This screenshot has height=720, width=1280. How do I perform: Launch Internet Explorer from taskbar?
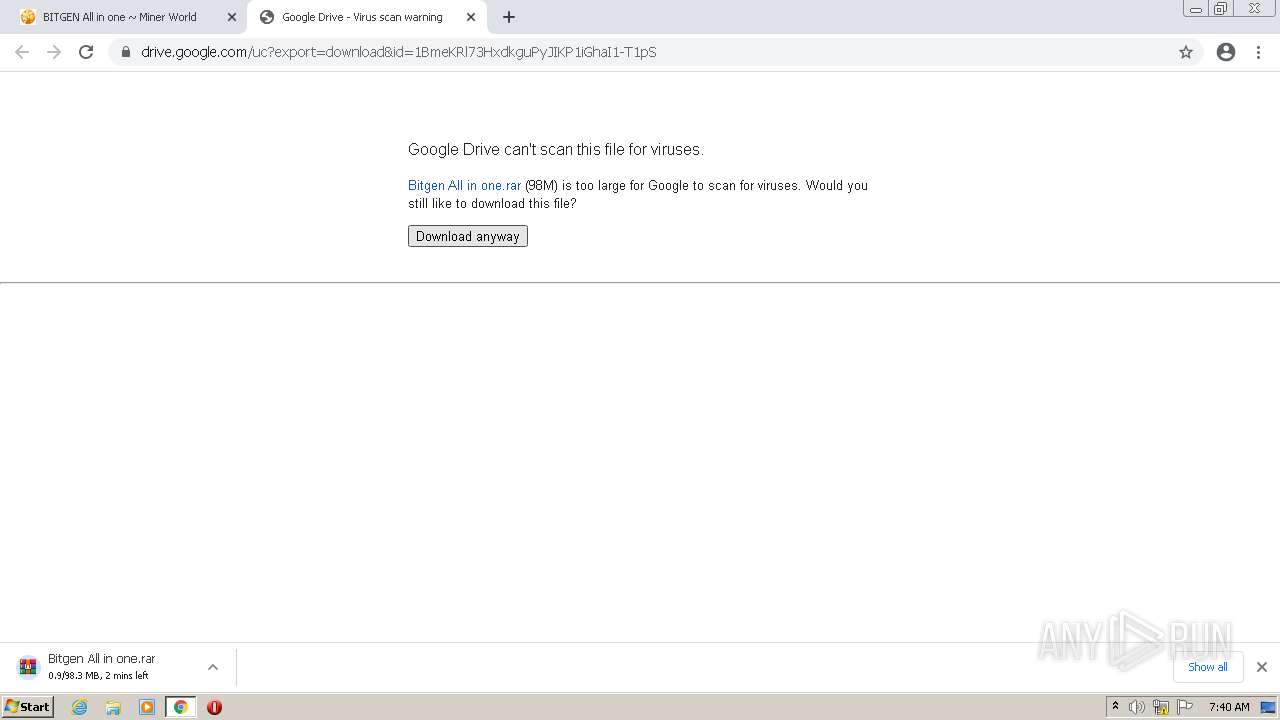click(x=80, y=707)
